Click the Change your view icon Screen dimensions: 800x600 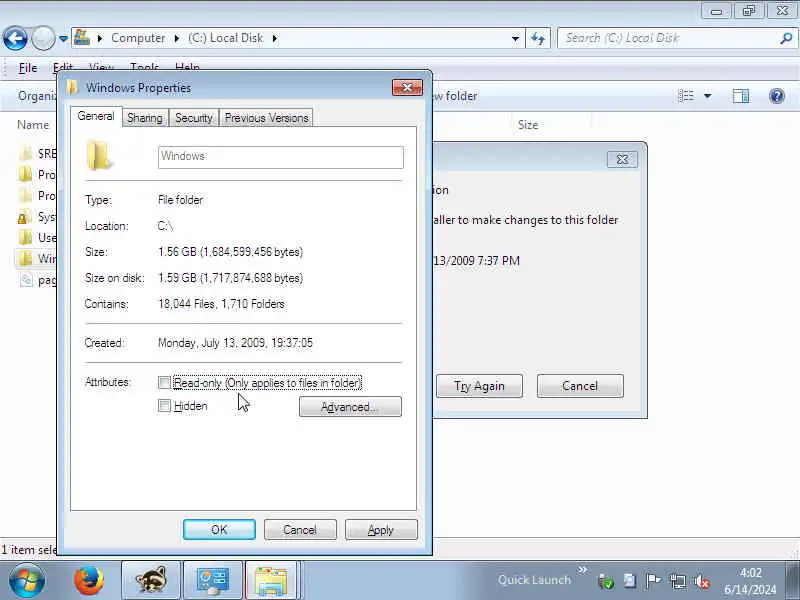(686, 96)
